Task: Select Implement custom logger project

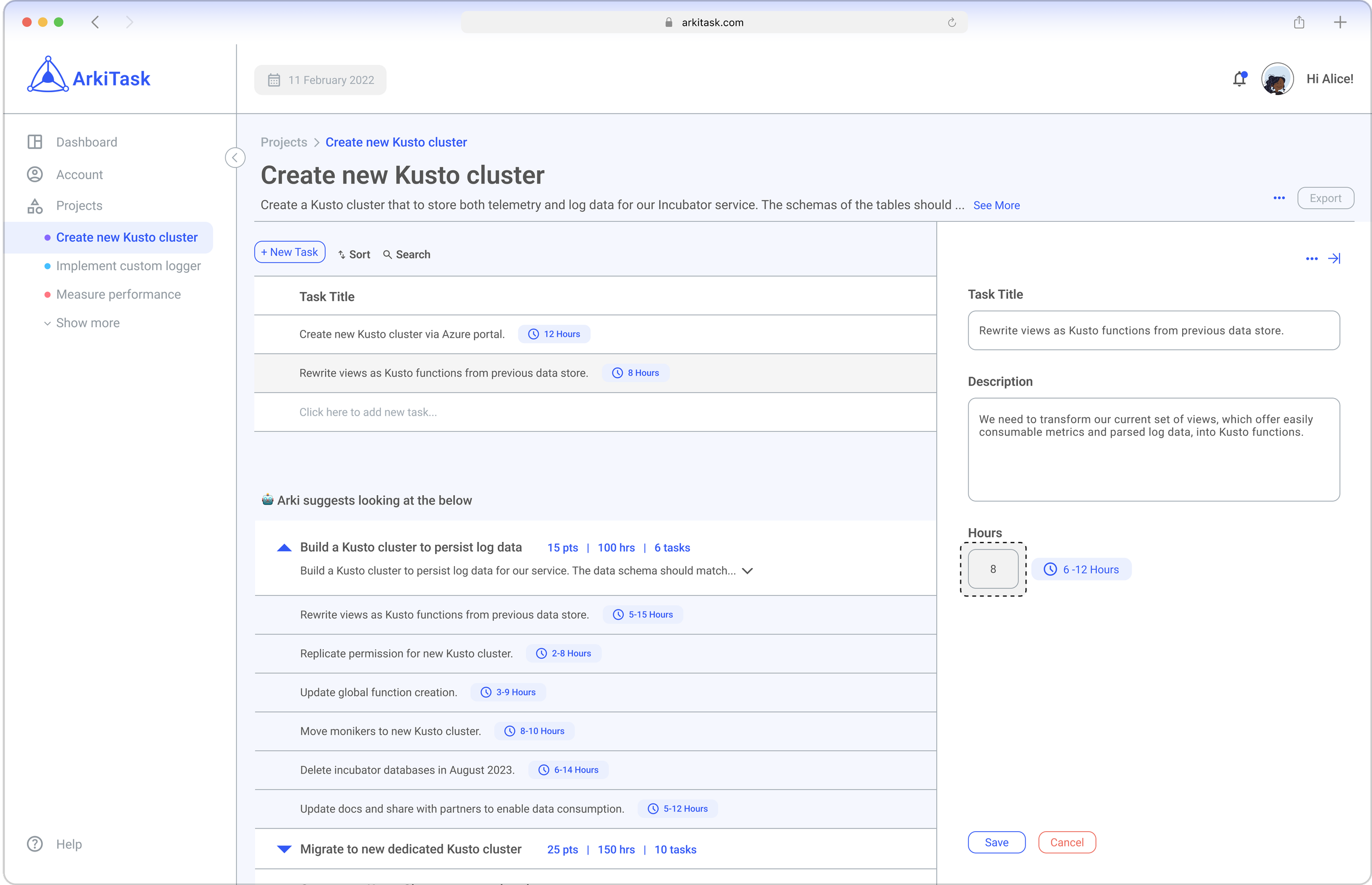Action: click(x=128, y=266)
